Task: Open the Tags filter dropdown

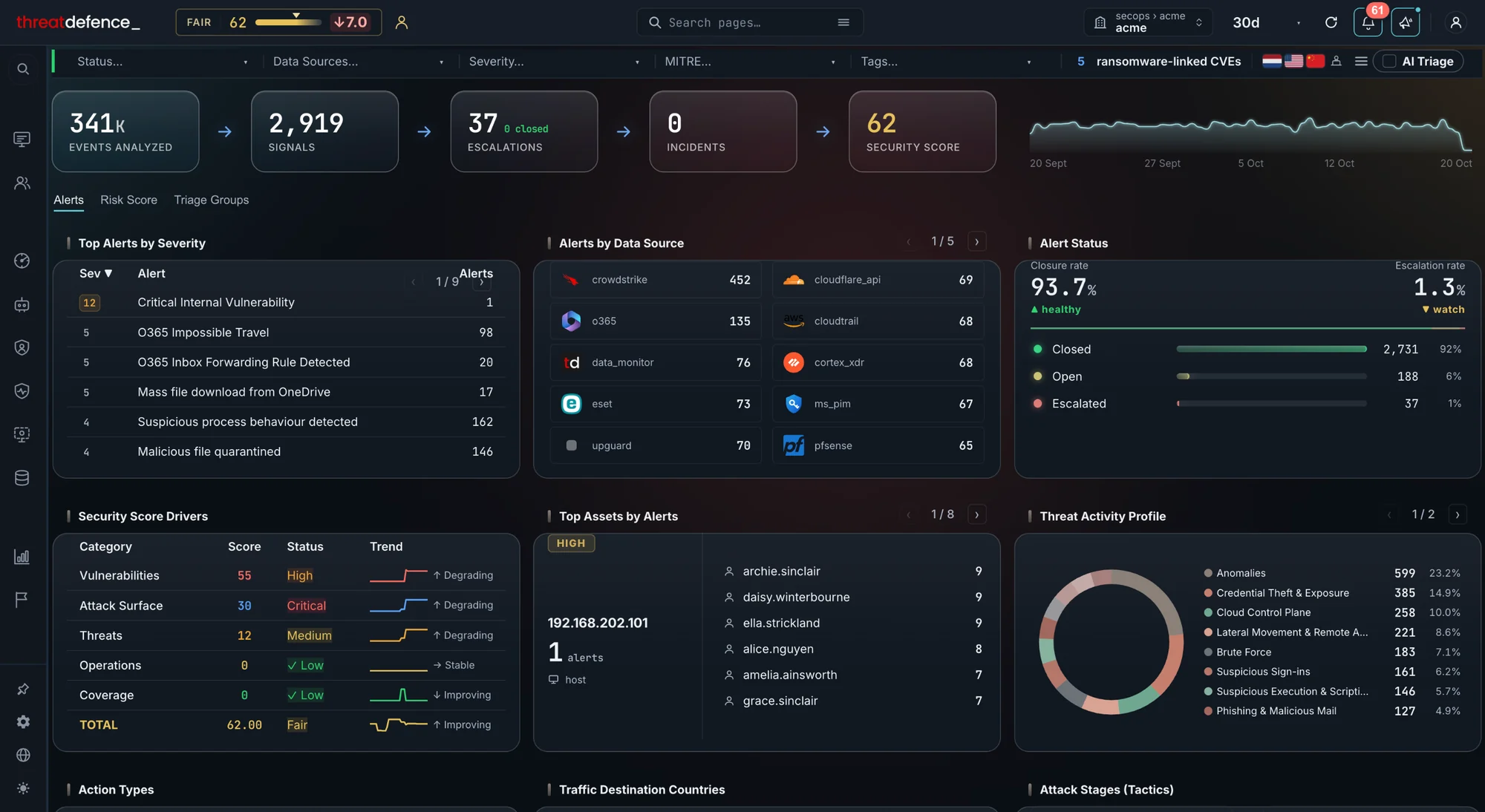Action: coord(946,62)
